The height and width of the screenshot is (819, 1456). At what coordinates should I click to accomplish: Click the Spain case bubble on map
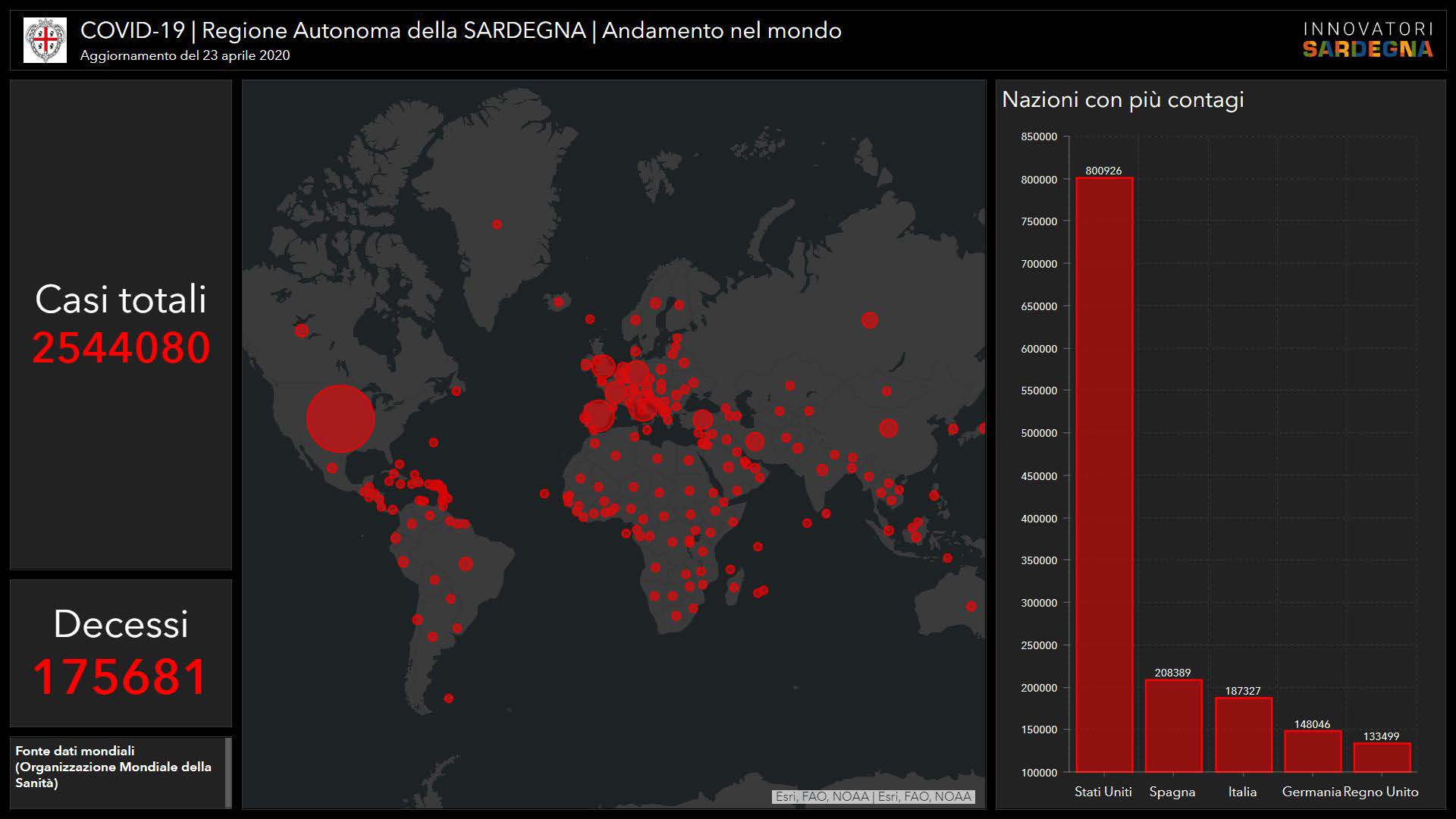pyautogui.click(x=598, y=416)
